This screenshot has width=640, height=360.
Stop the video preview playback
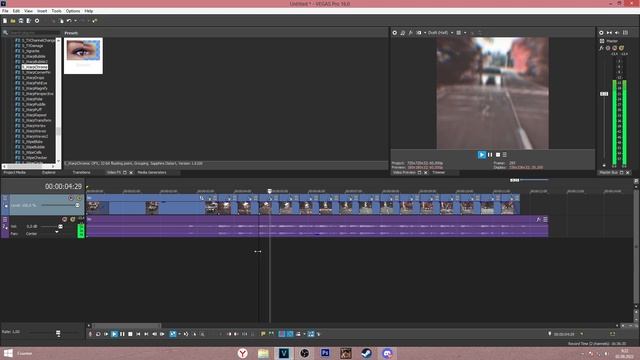[x=498, y=155]
